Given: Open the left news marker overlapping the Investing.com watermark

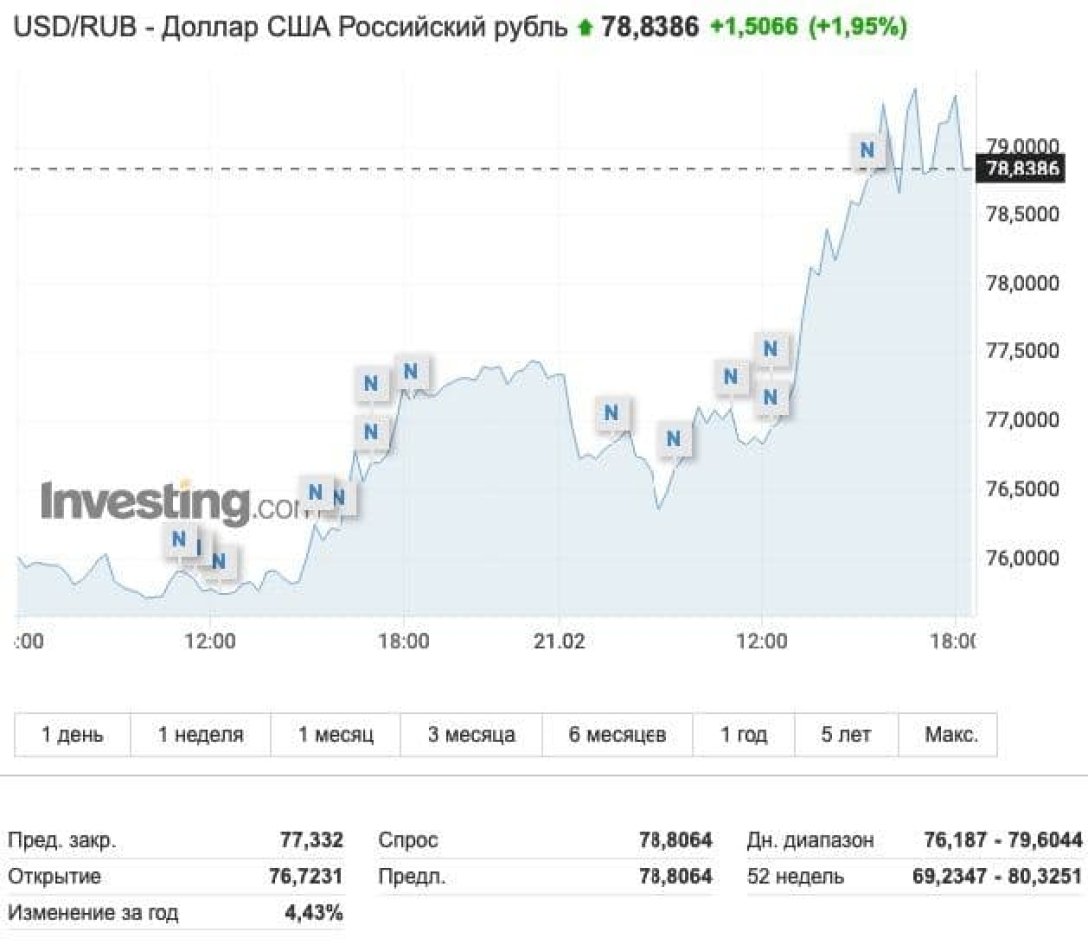Looking at the screenshot, I should [x=315, y=491].
